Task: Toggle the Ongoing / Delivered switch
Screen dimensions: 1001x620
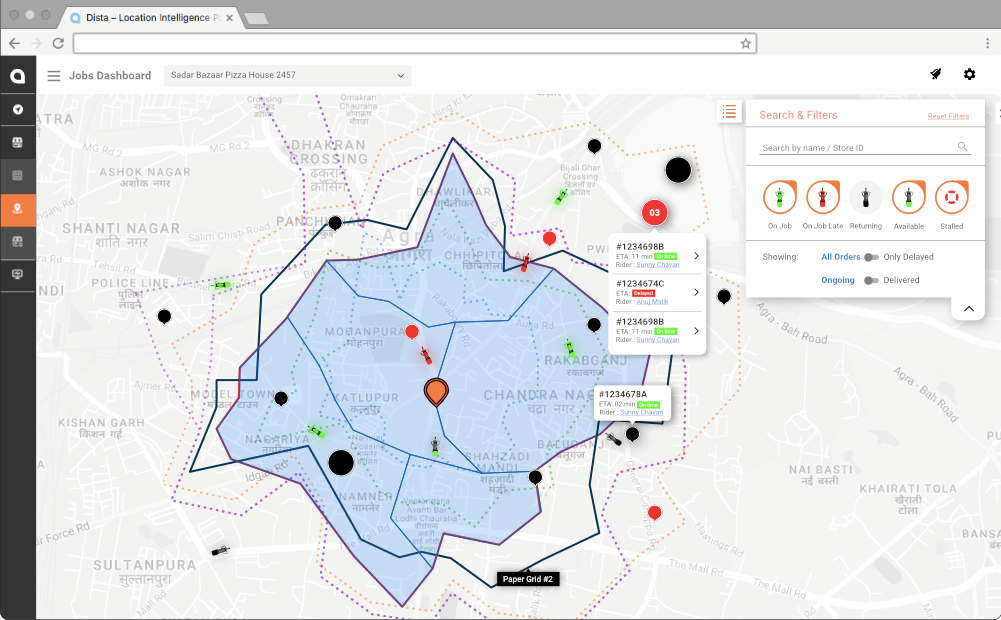Action: [x=871, y=280]
